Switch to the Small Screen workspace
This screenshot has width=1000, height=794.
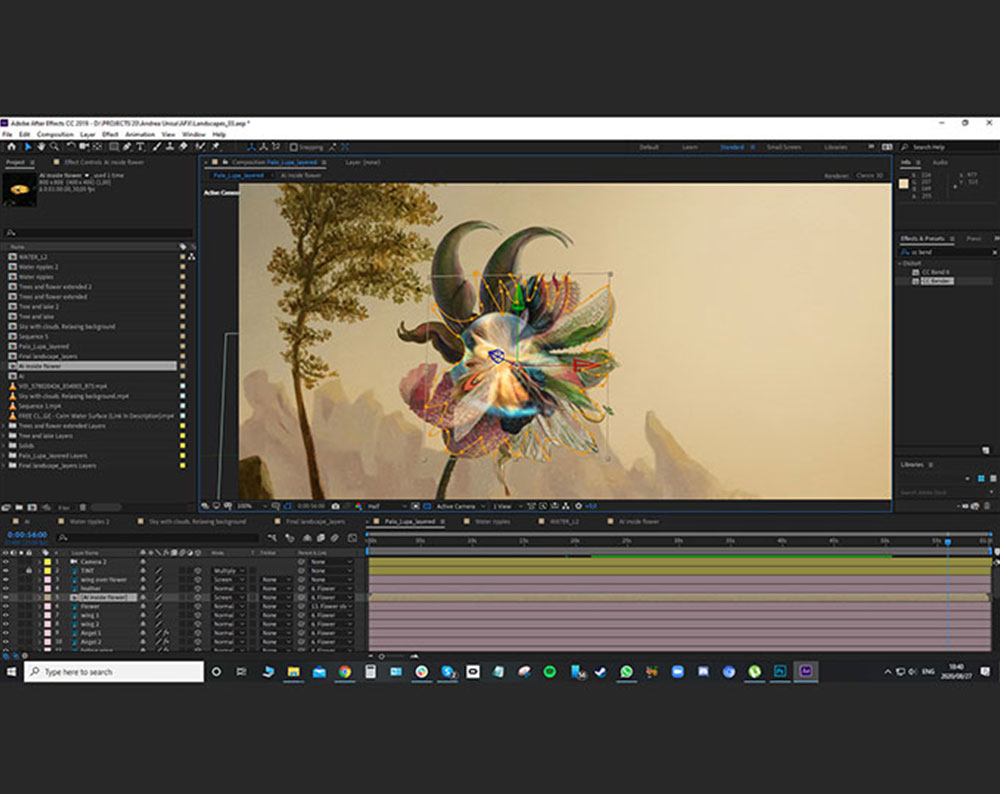tap(783, 147)
